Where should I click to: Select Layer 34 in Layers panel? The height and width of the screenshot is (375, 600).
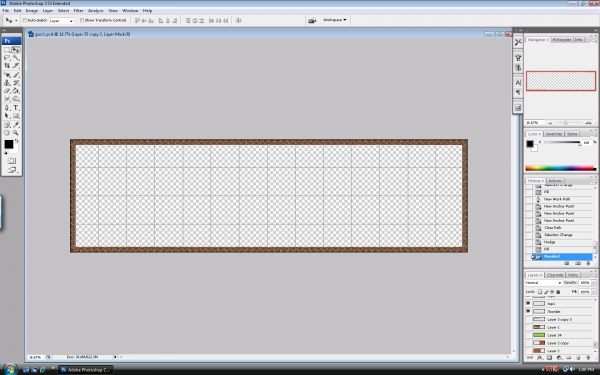(561, 335)
